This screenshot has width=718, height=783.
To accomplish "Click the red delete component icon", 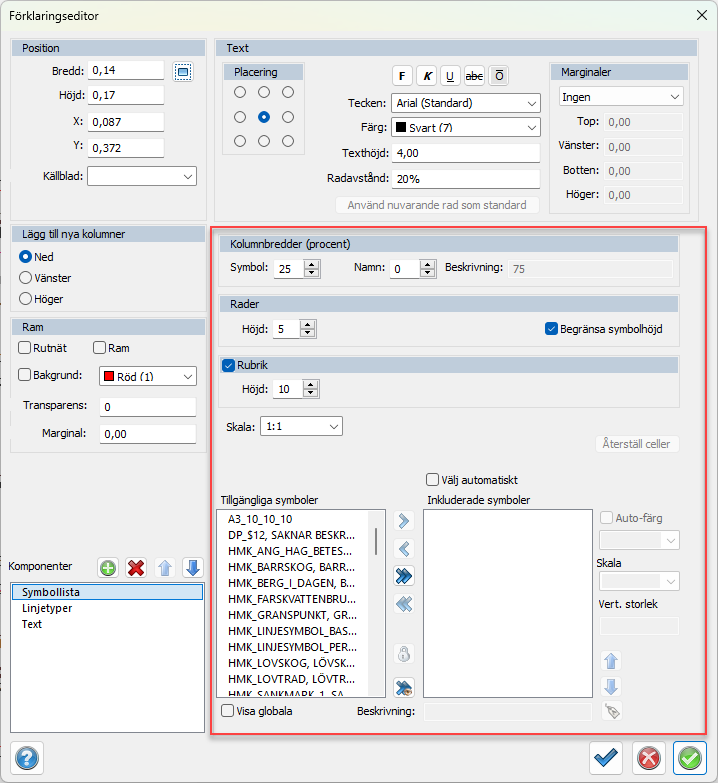I will pyautogui.click(x=136, y=568).
